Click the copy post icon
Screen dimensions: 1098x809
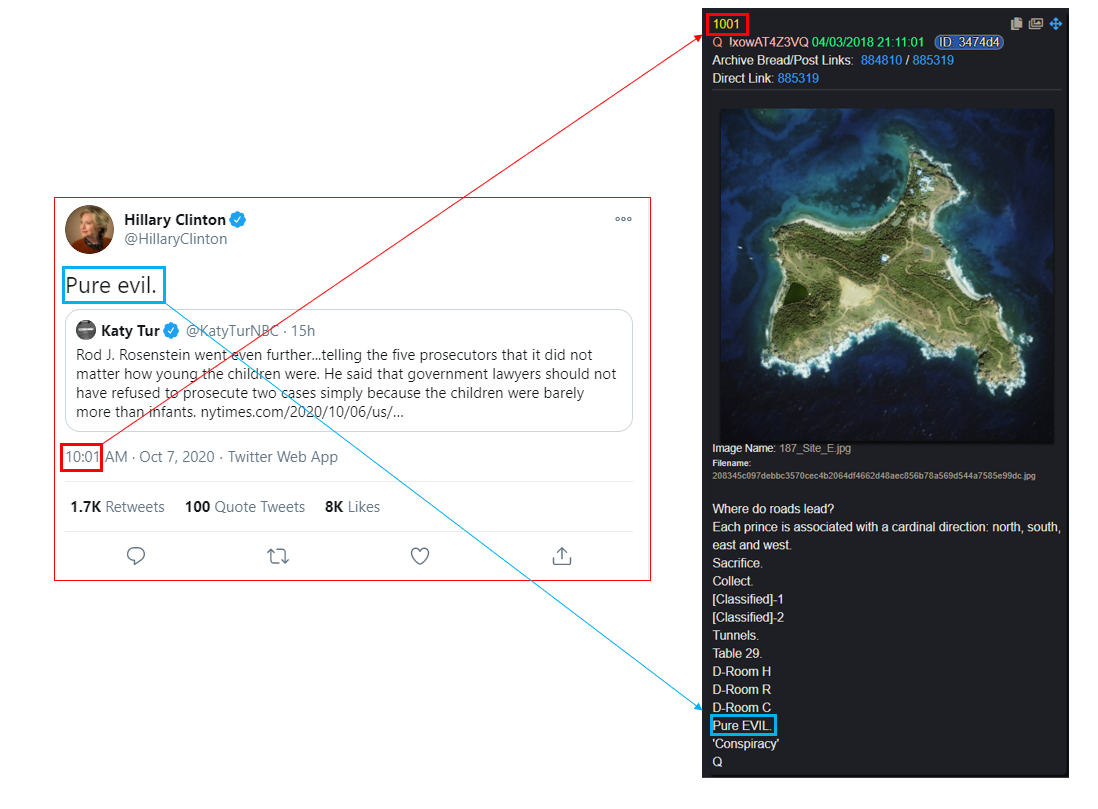point(1017,24)
